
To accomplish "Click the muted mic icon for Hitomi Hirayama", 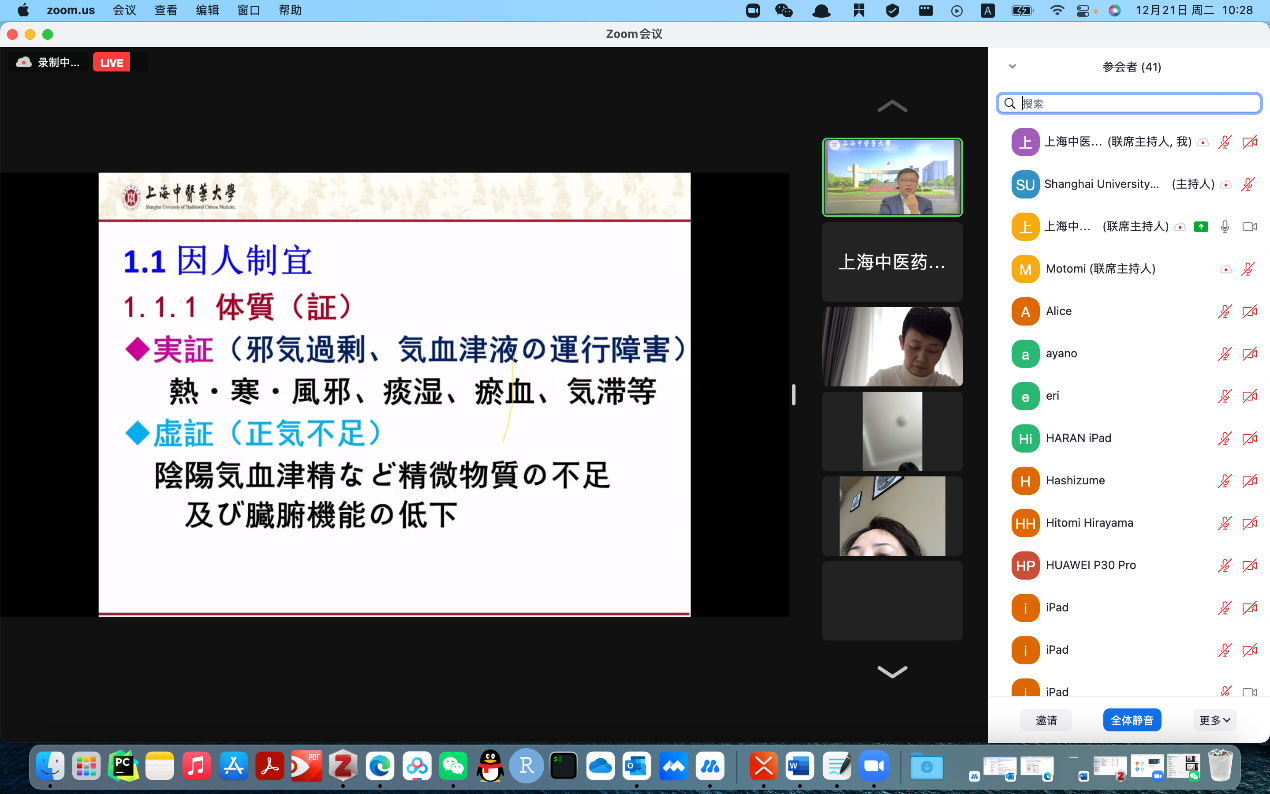I will coord(1224,523).
